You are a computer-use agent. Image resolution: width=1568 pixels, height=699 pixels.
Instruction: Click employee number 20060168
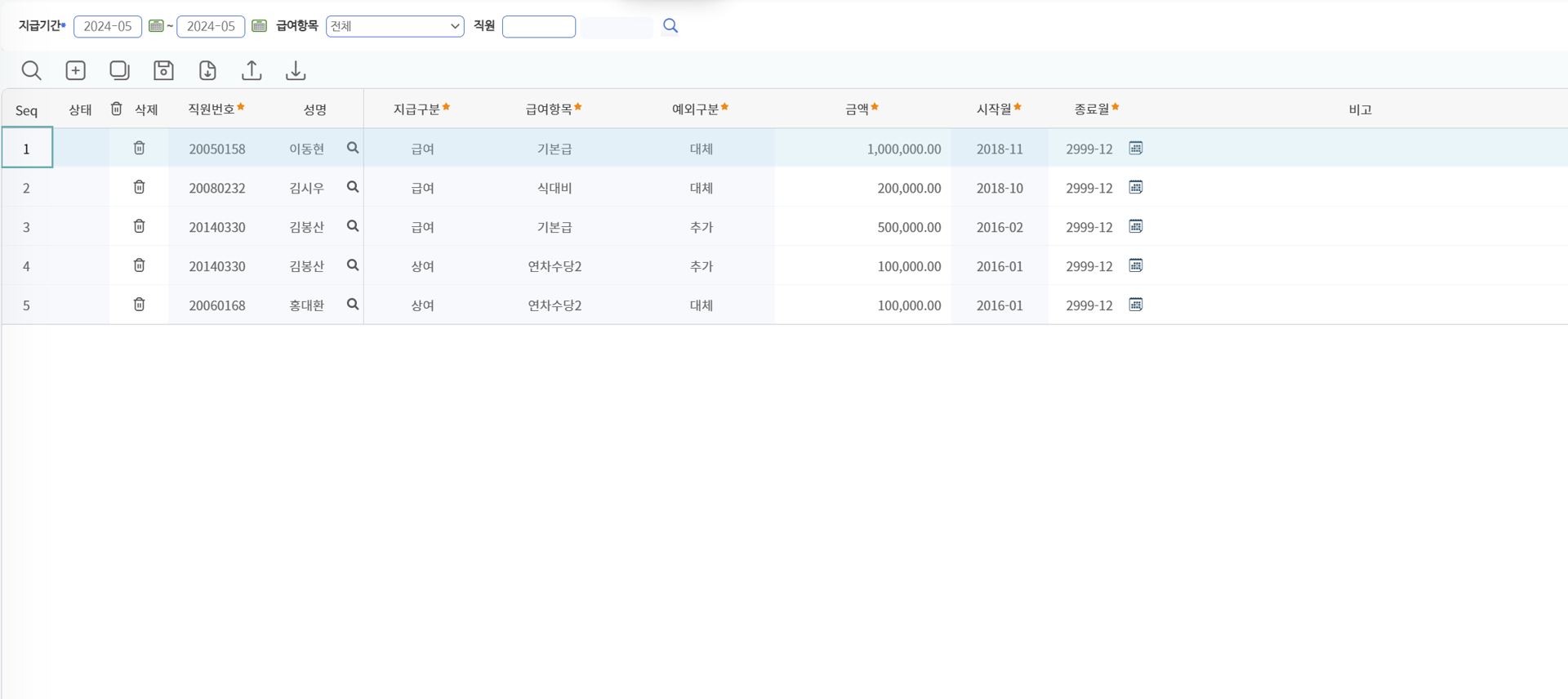217,305
